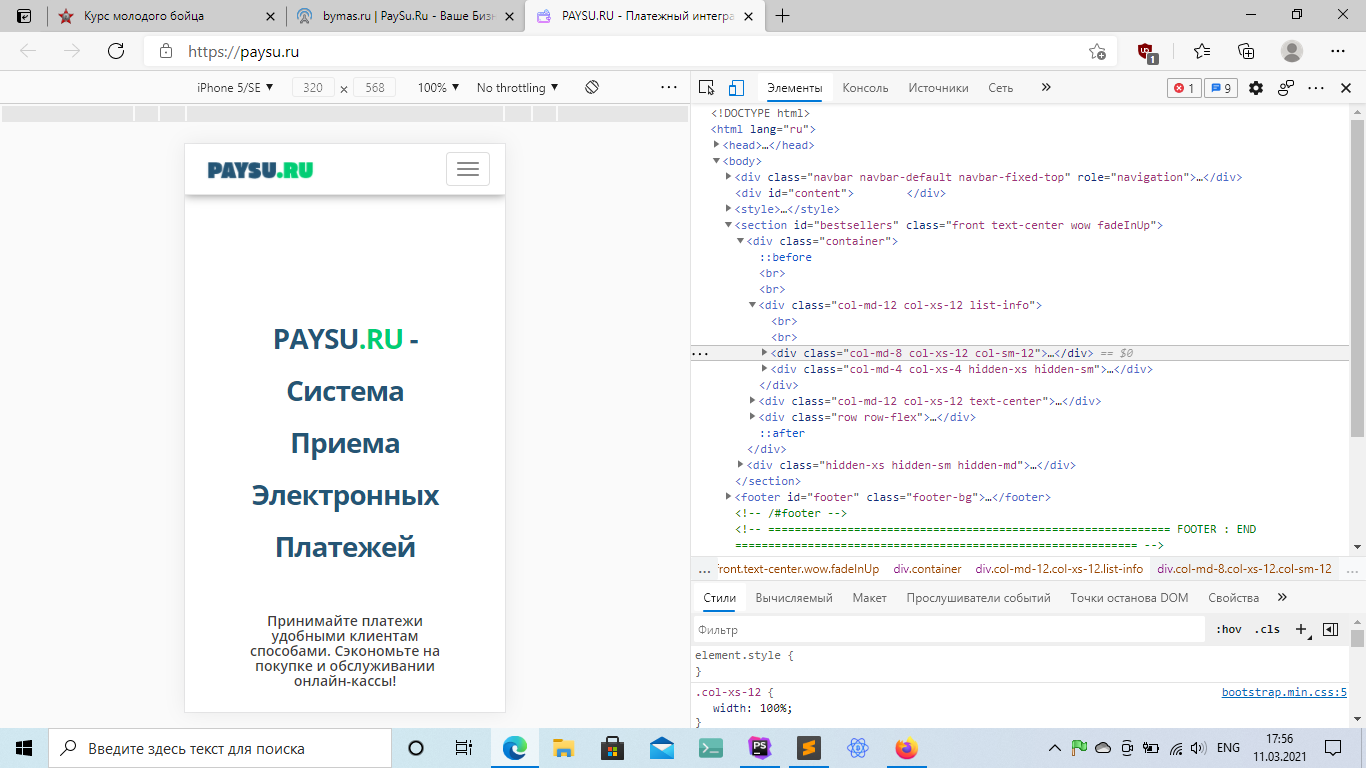This screenshot has width=1366, height=768.
Task: Click the Elements panel vertical scrollbar
Action: tap(1357, 280)
